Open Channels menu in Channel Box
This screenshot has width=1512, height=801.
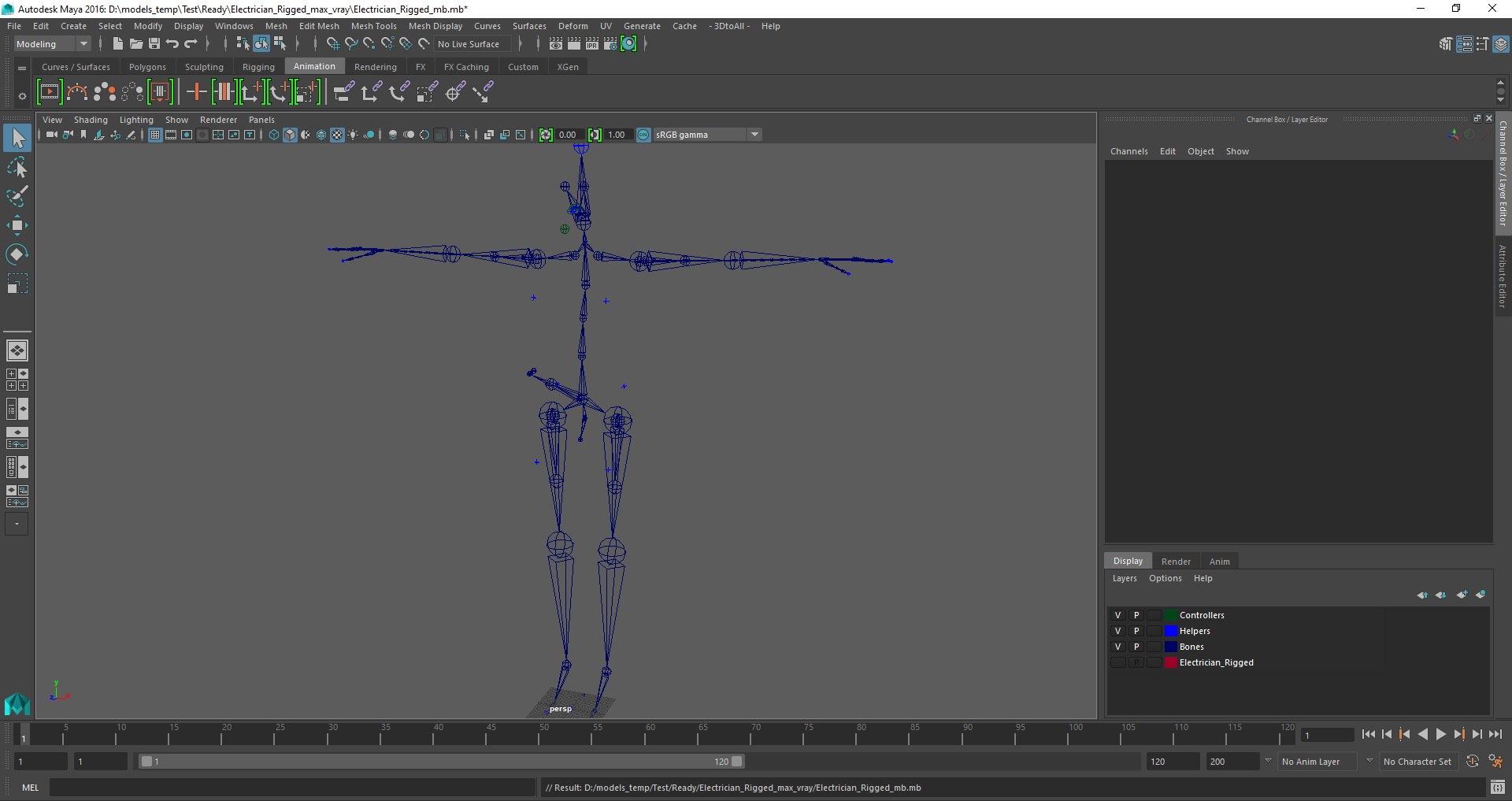coord(1129,151)
